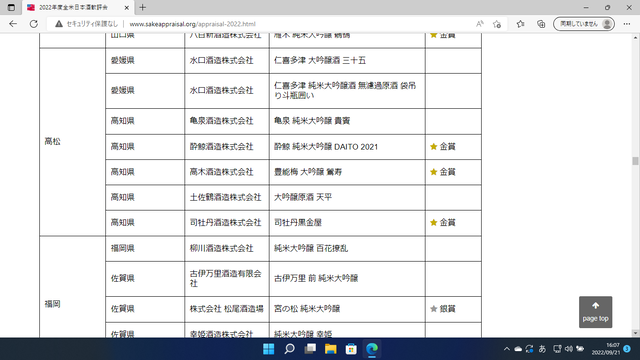This screenshot has width=640, height=360.
Task: Click the scrollbar up arrow
Action: 635,38
